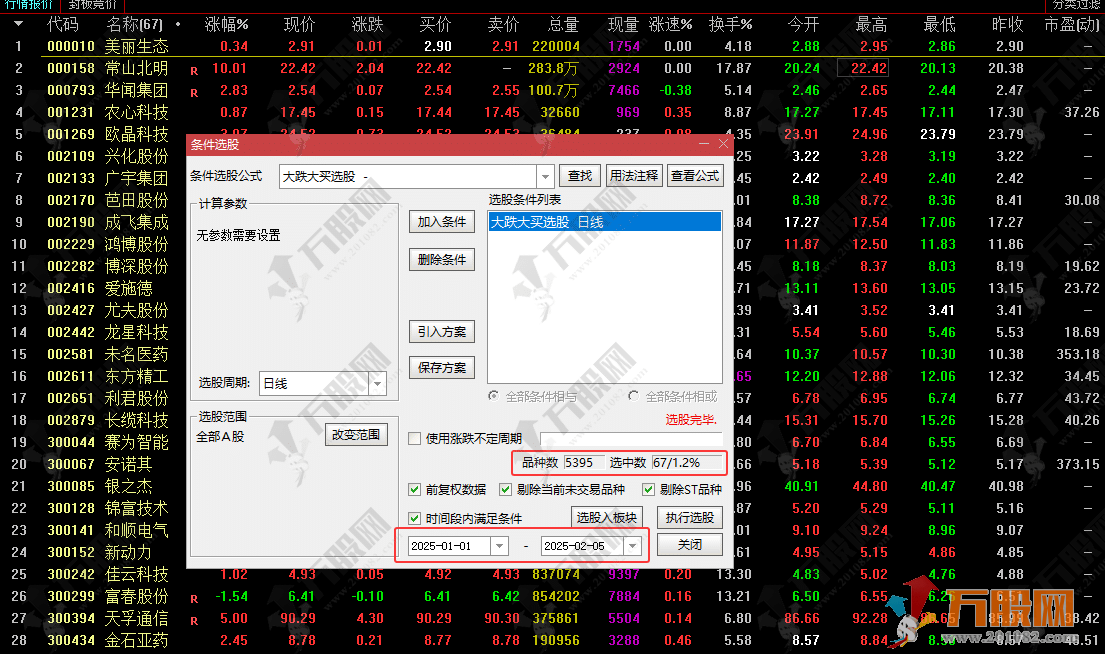This screenshot has width=1105, height=654.
Task: Click the 查找 button
Action: pos(580,175)
